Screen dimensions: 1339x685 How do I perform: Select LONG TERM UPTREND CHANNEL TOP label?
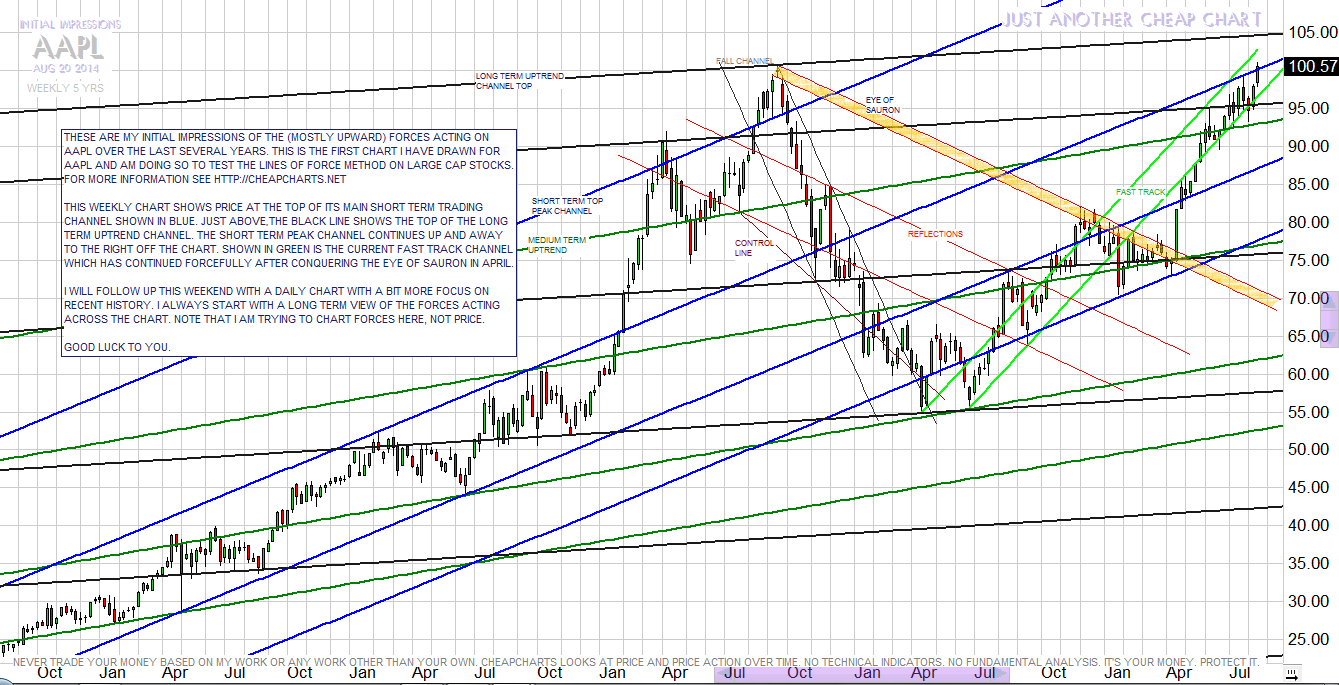(x=517, y=82)
